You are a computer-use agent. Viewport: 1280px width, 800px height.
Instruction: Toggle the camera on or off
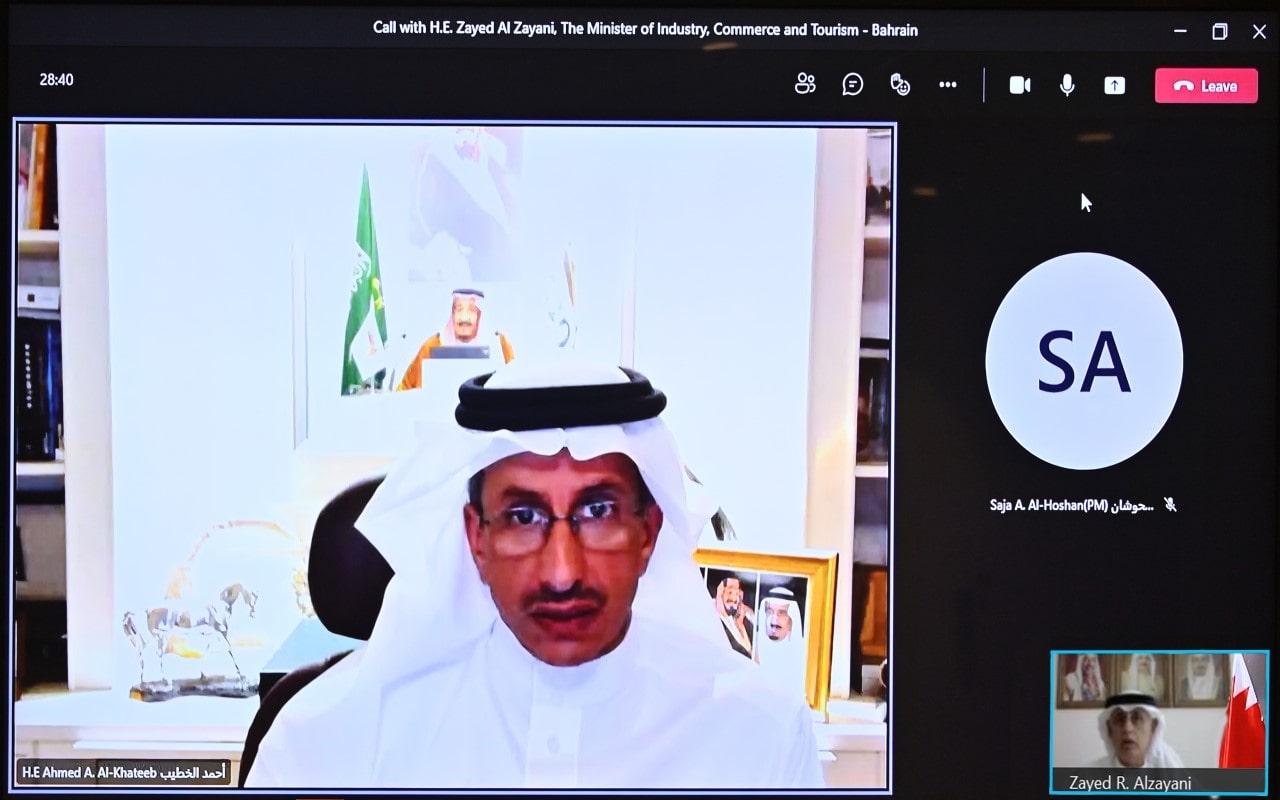point(1020,85)
